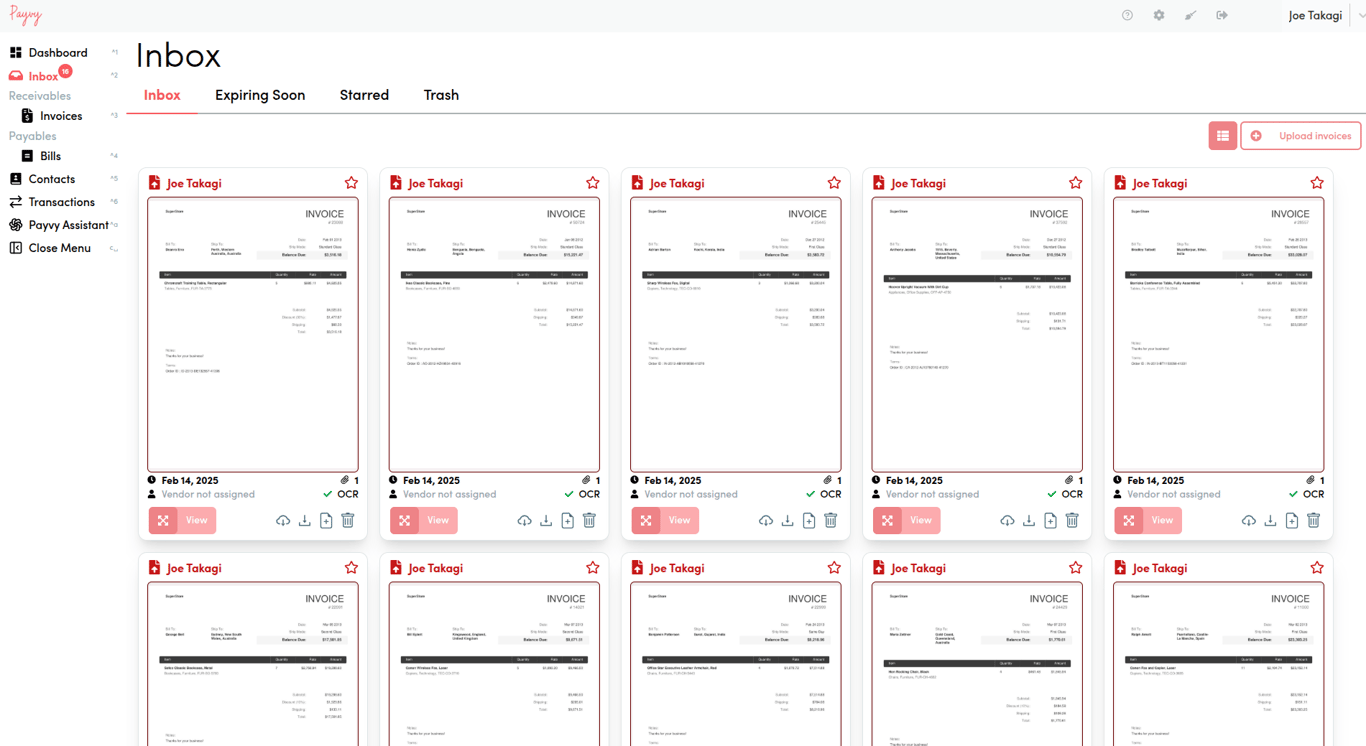Viewport: 1366px width, 746px height.
Task: Select the Inbox tab under the heading
Action: point(162,95)
